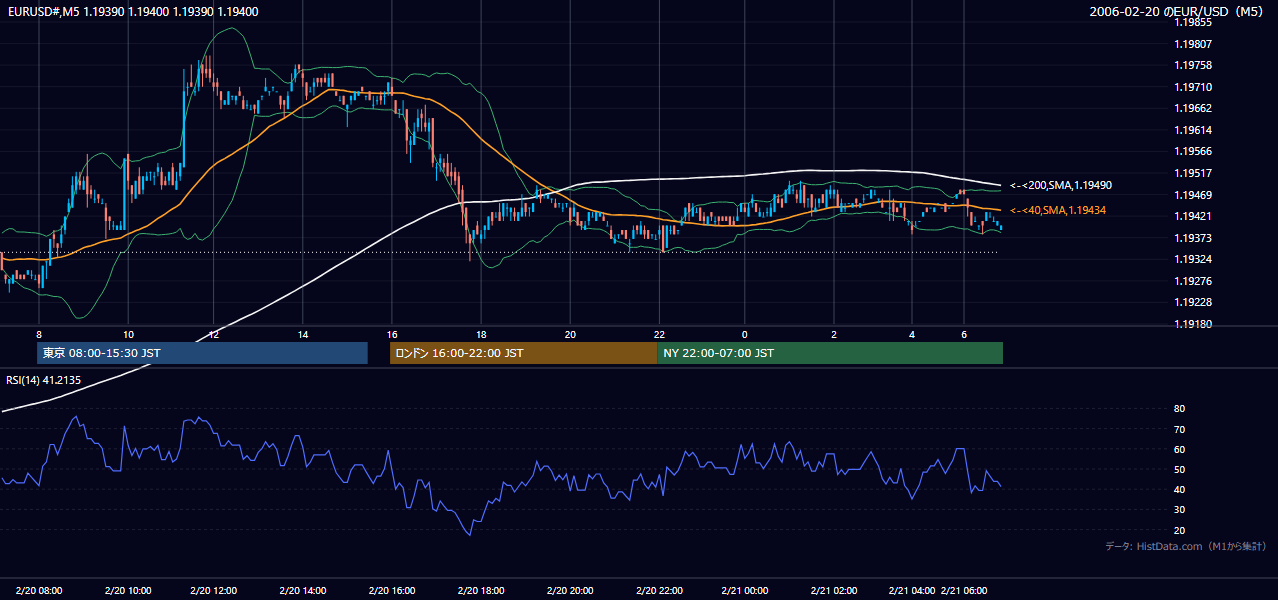The width and height of the screenshot is (1278, 600).
Task: Click the bottom date label 2/20 16:00
Action: pyautogui.click(x=392, y=591)
